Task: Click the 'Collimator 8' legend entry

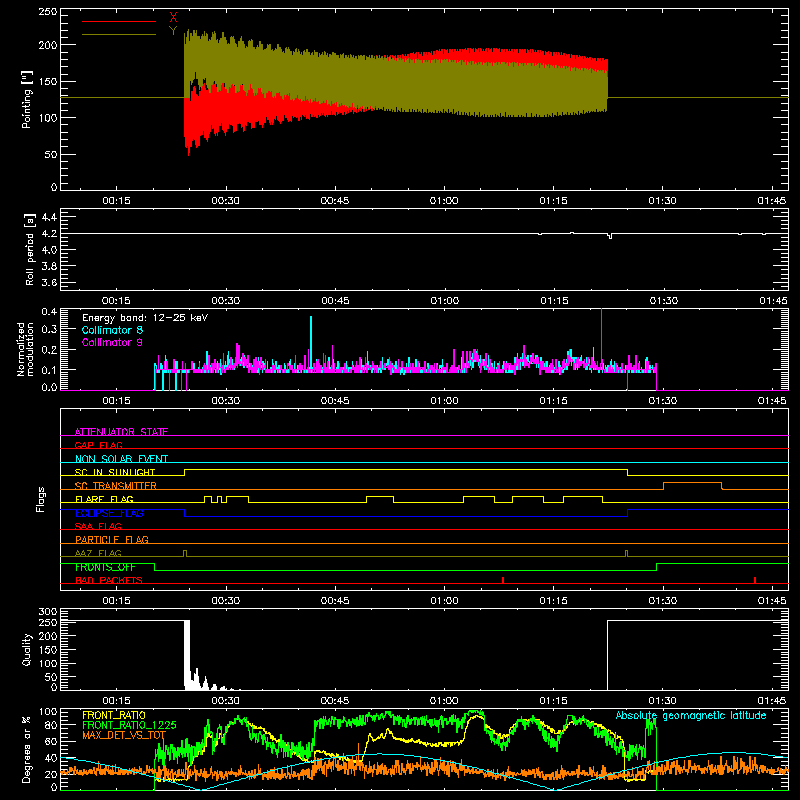Action: 112,330
